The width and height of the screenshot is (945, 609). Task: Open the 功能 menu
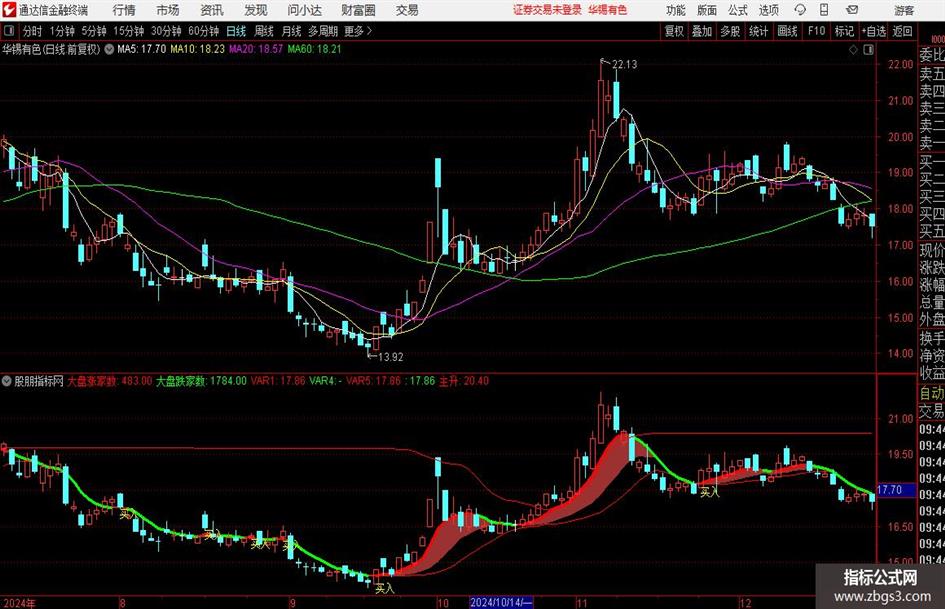pyautogui.click(x=676, y=10)
